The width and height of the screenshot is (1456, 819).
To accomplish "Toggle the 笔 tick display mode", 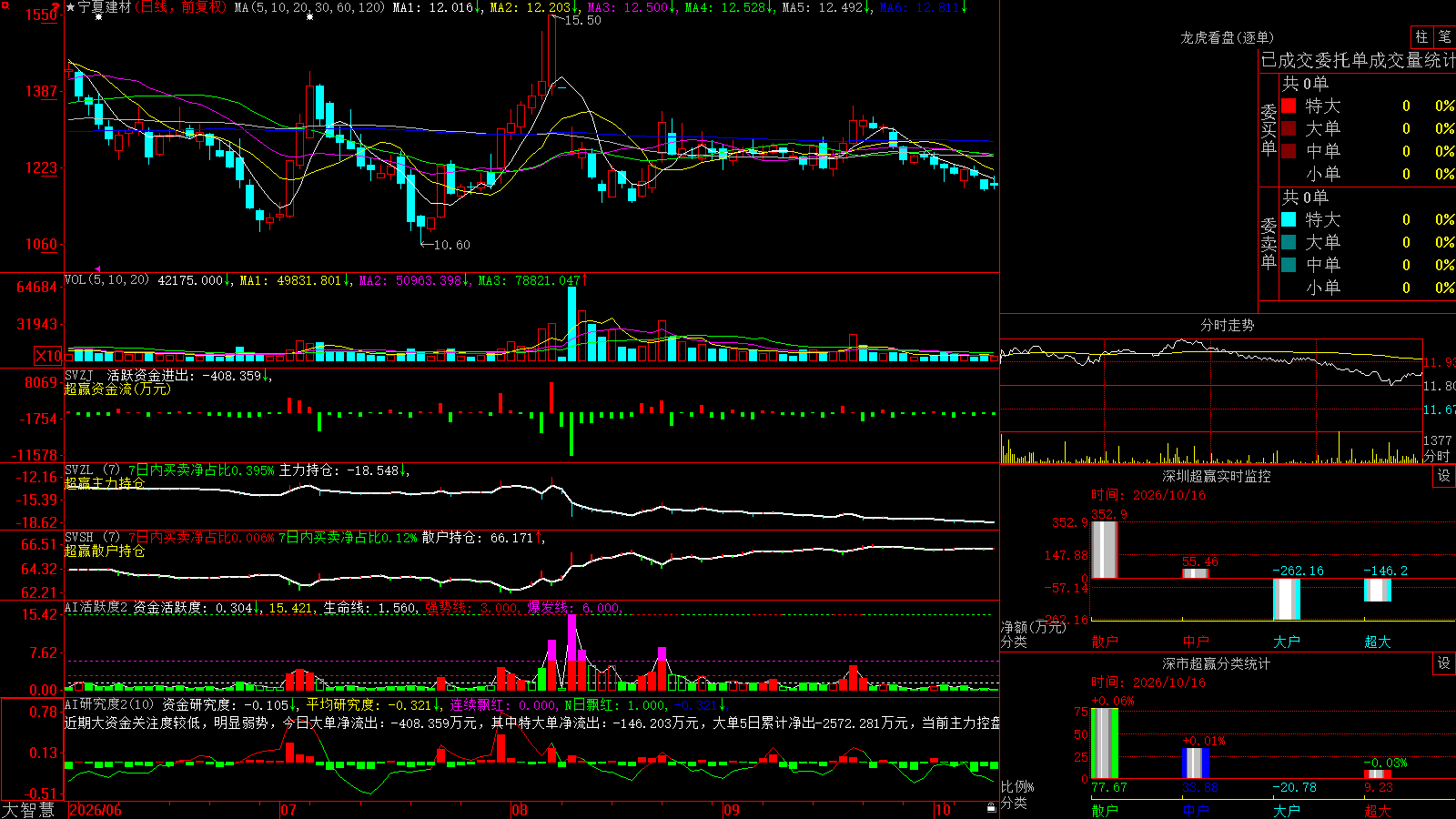I will tap(1444, 37).
